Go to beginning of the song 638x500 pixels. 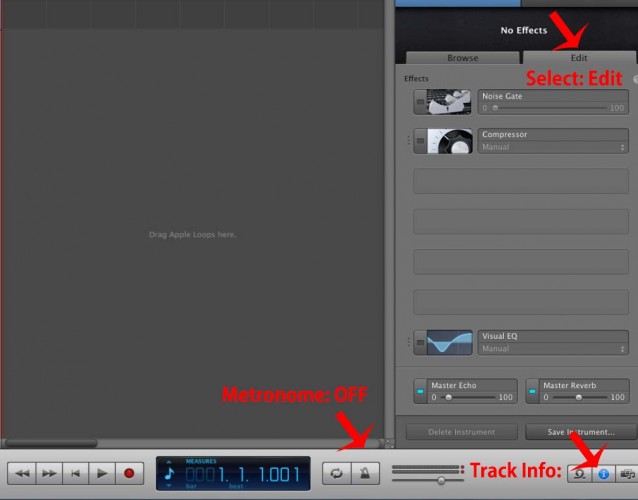(x=75, y=472)
